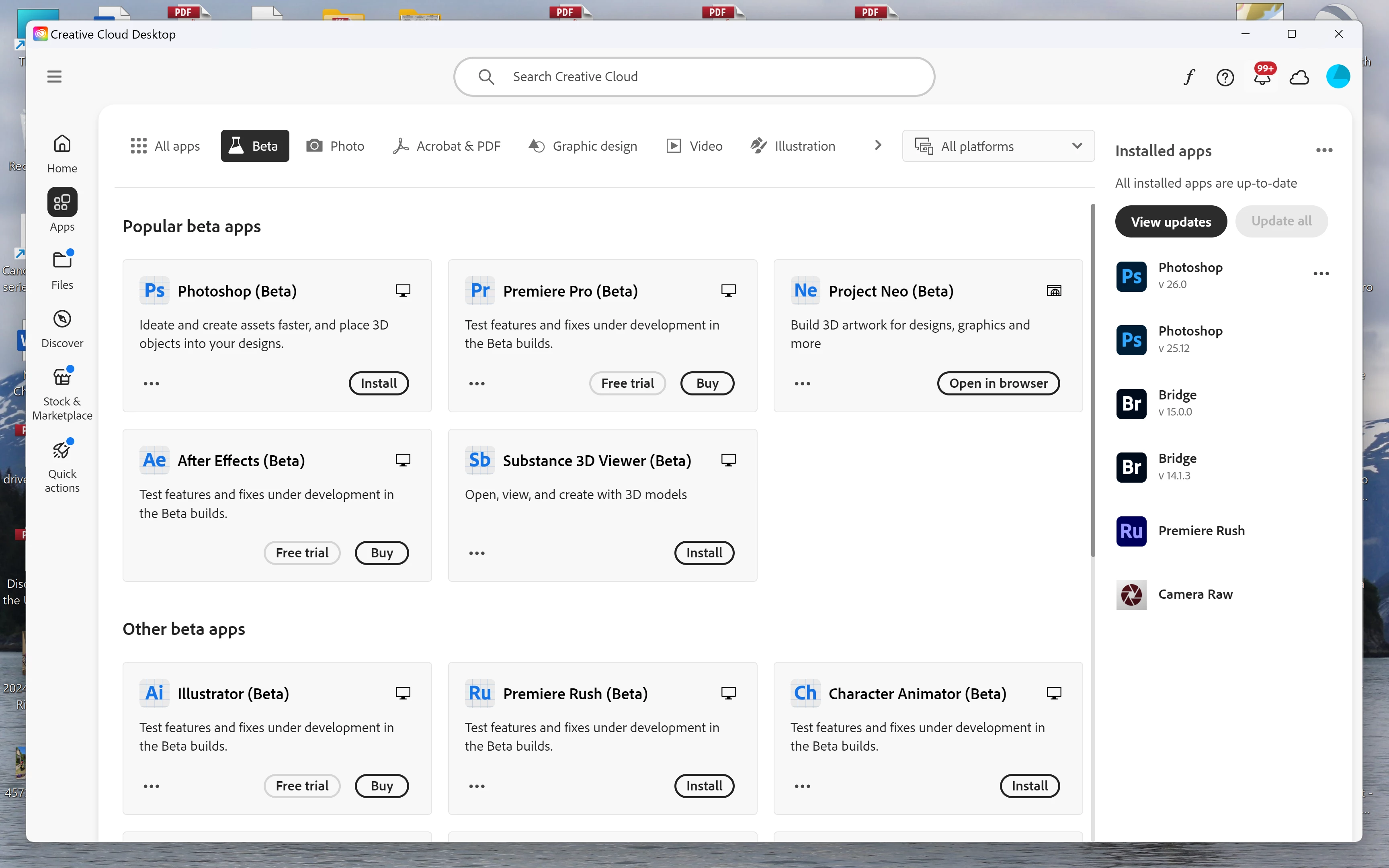Click the cloud sync status icon
This screenshot has width=1389, height=868.
coord(1299,77)
